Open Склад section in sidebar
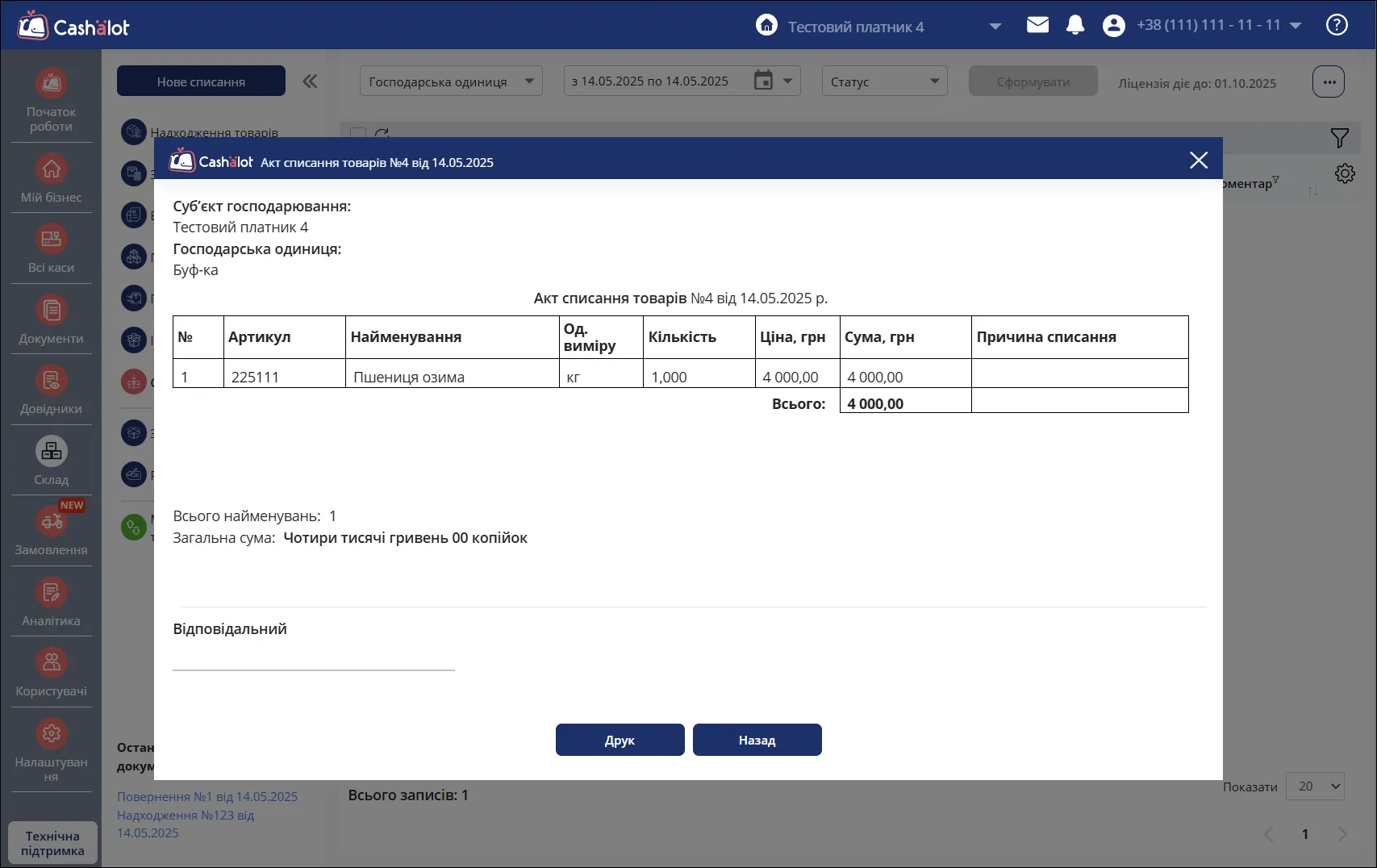The width and height of the screenshot is (1377, 868). click(x=52, y=461)
